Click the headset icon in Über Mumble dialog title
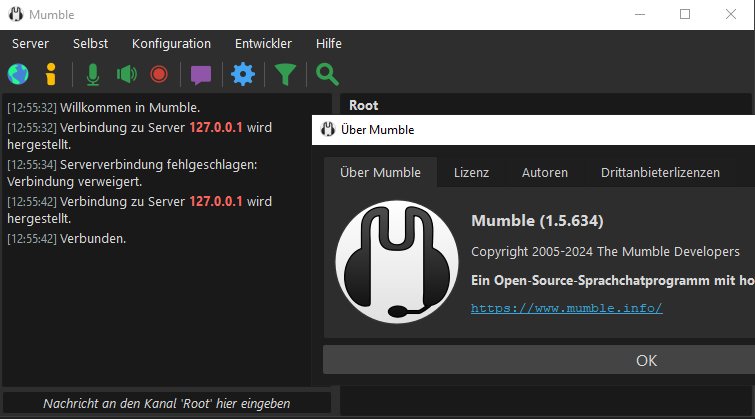The width and height of the screenshot is (755, 419). click(328, 130)
